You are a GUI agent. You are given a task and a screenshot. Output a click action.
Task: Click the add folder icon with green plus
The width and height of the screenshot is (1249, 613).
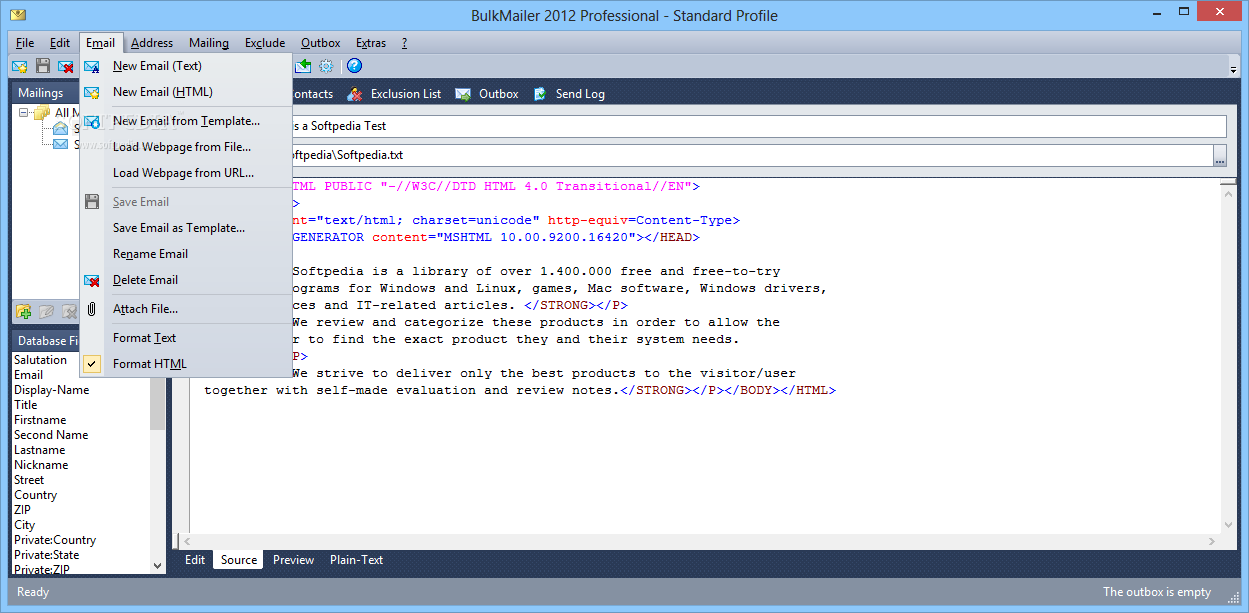point(24,311)
